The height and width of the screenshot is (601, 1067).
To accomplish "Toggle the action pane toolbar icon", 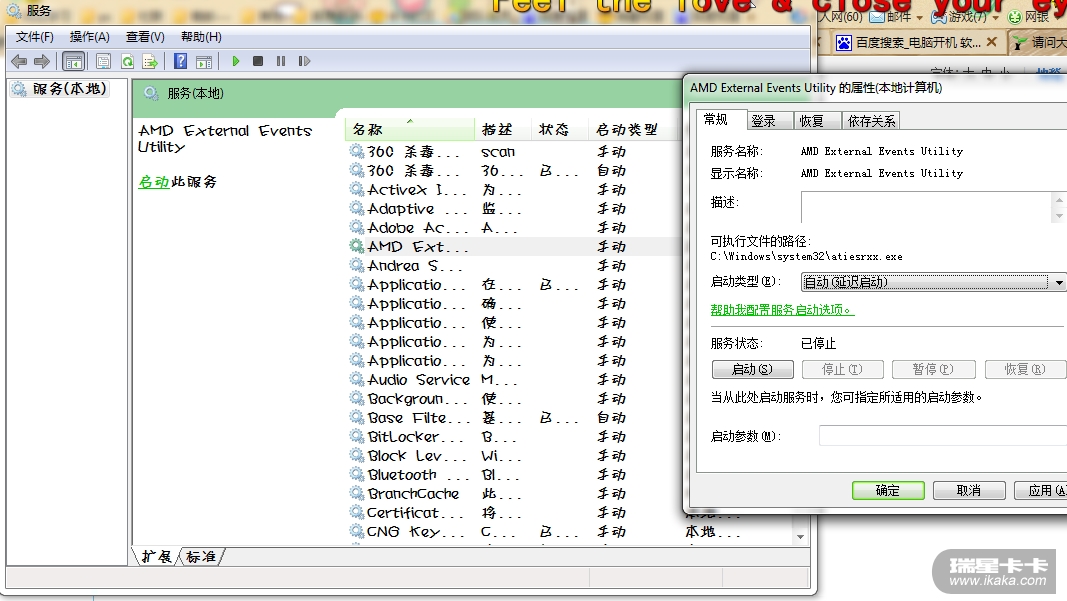I will point(203,62).
